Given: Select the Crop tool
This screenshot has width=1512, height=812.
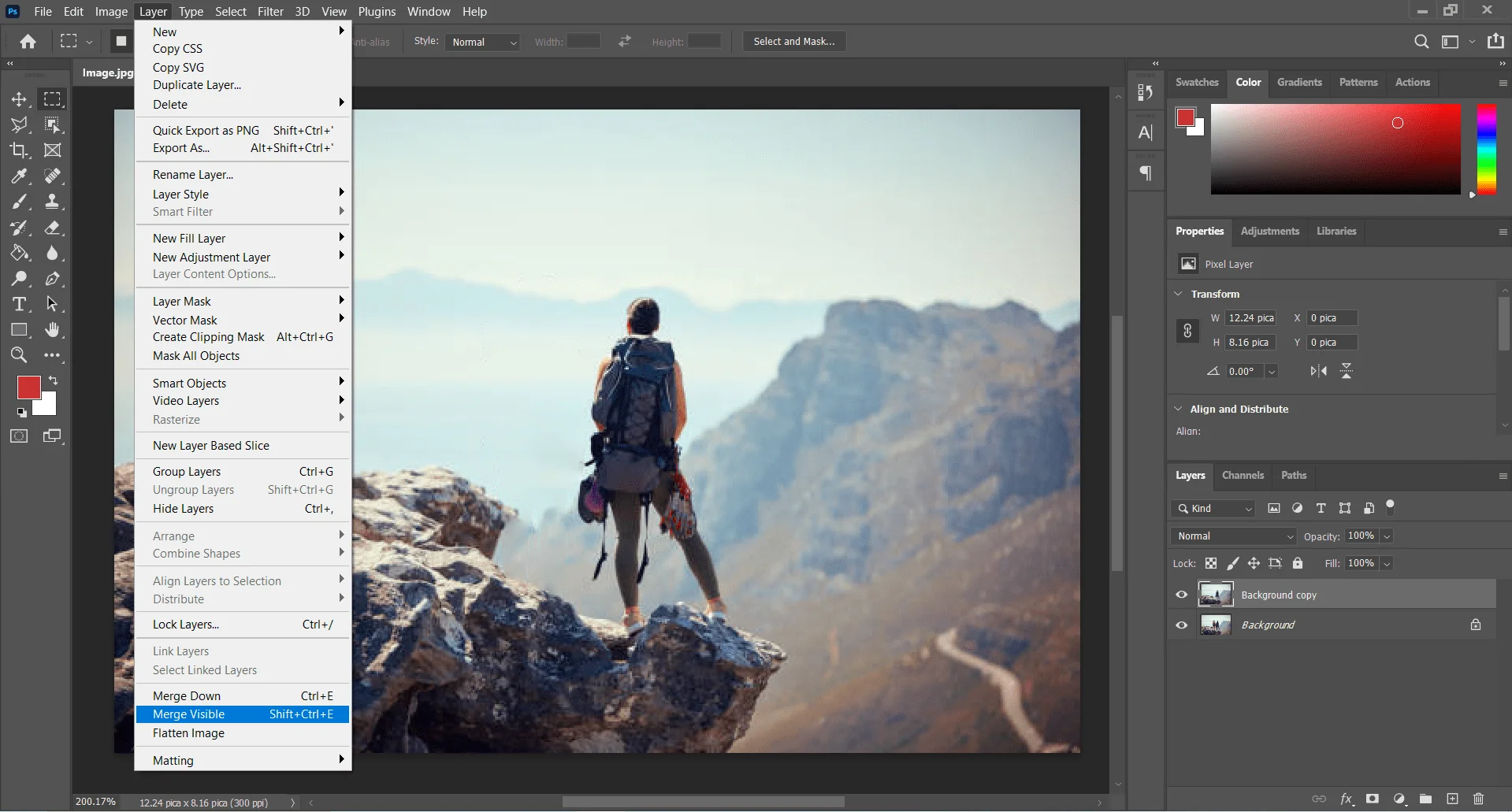Looking at the screenshot, I should 19,150.
